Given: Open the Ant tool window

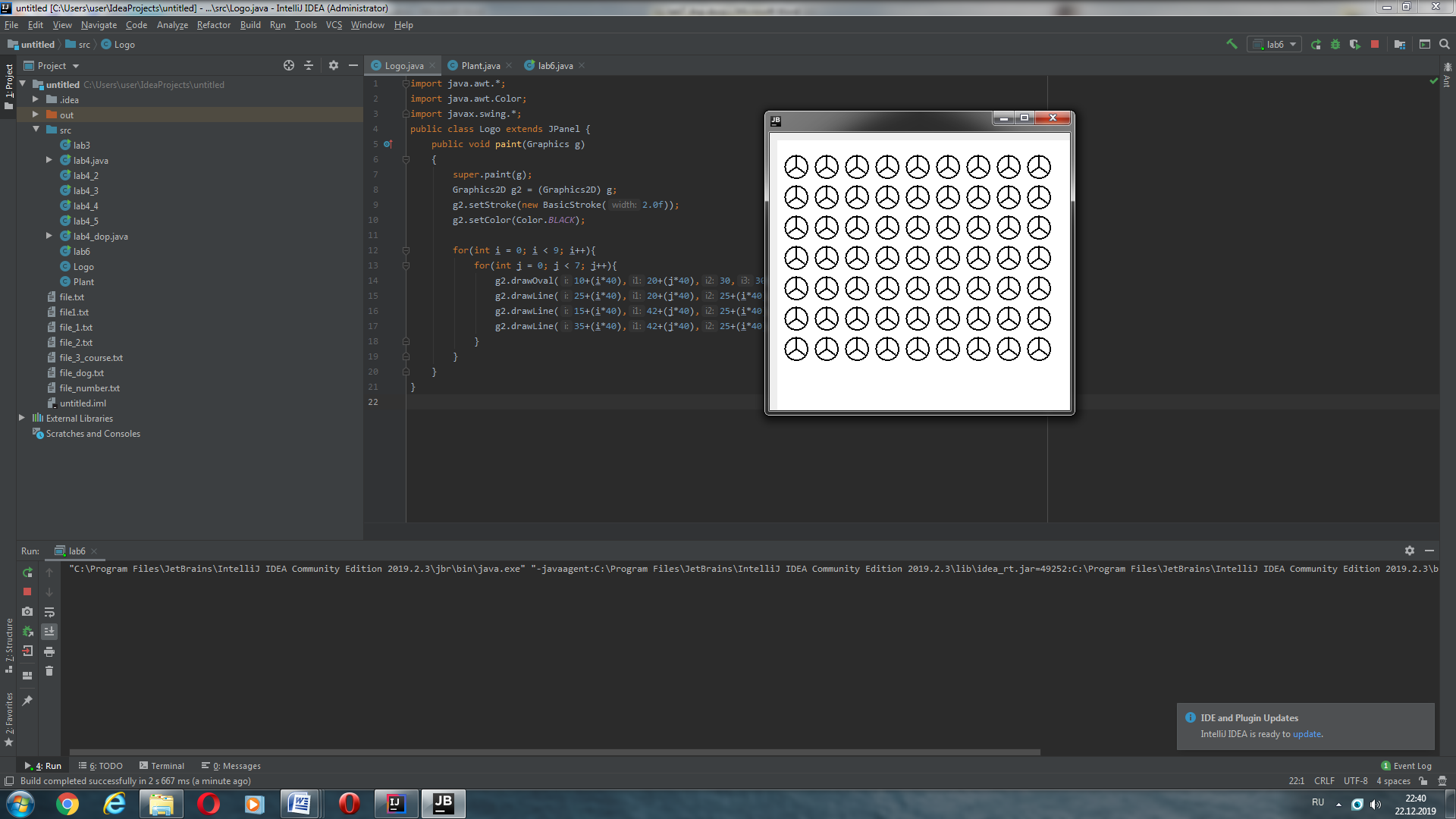Looking at the screenshot, I should pyautogui.click(x=1447, y=76).
